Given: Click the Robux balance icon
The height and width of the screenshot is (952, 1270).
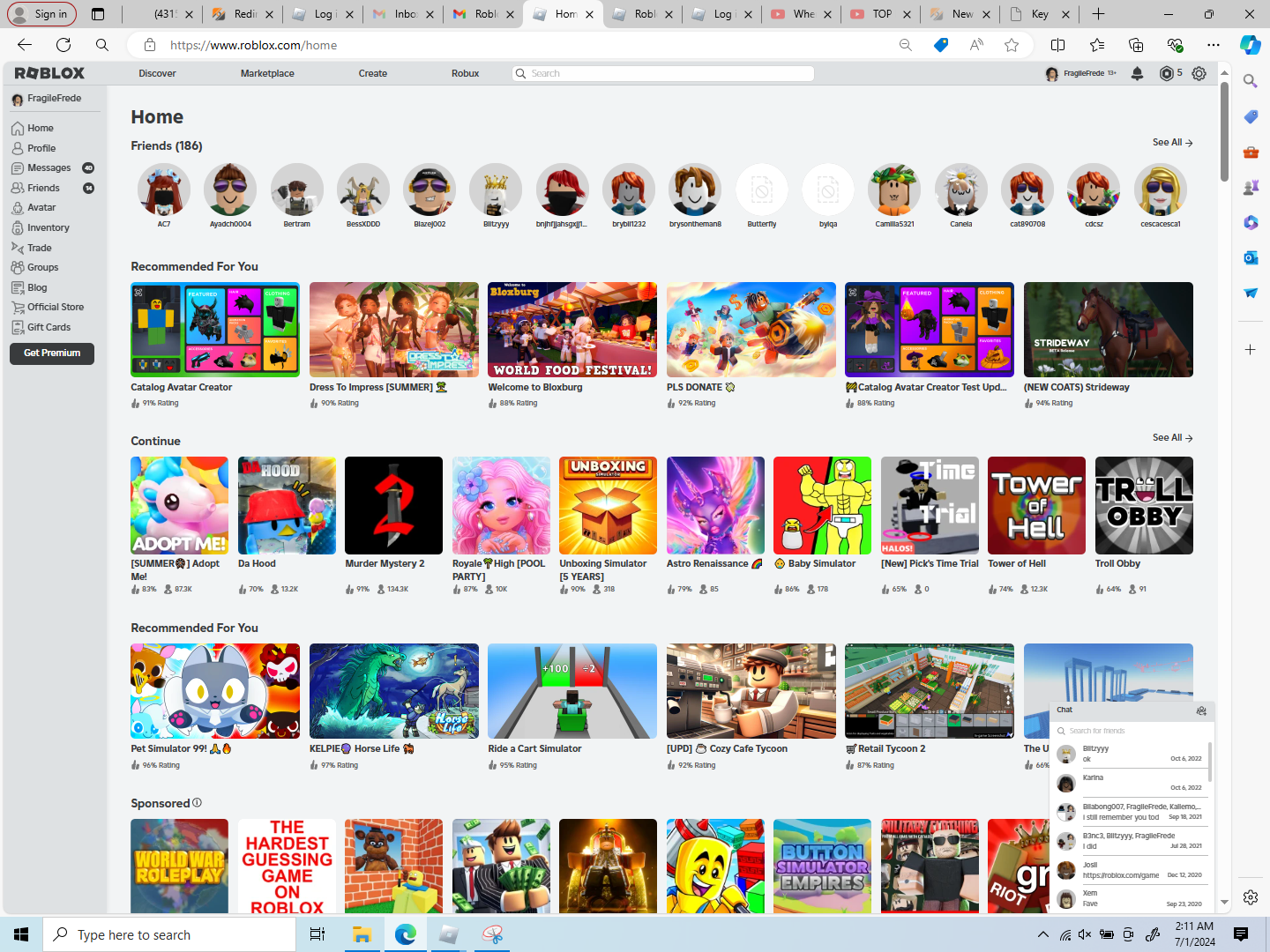Looking at the screenshot, I should click(1167, 74).
